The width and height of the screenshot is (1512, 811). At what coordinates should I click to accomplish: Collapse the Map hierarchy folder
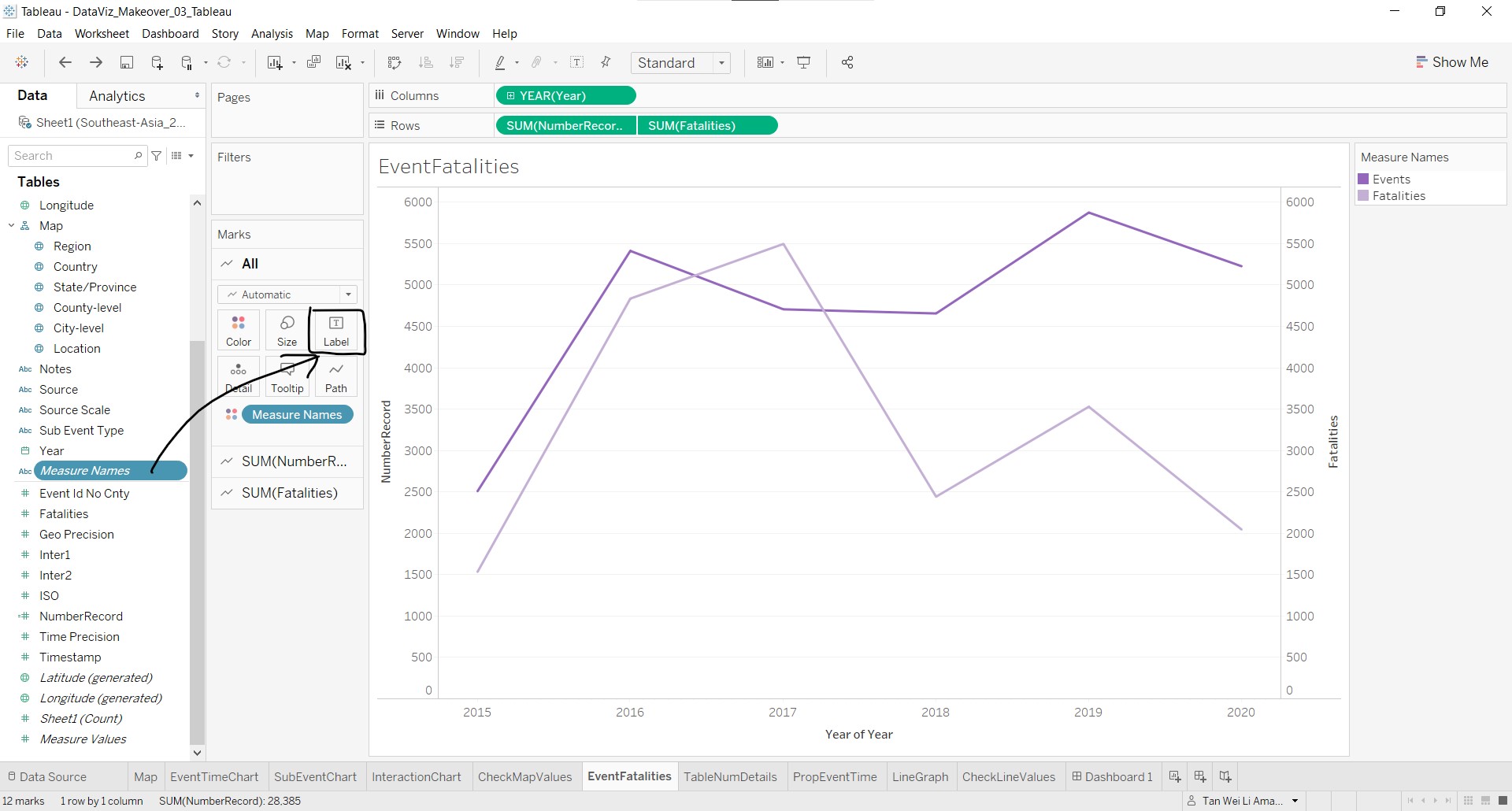12,226
